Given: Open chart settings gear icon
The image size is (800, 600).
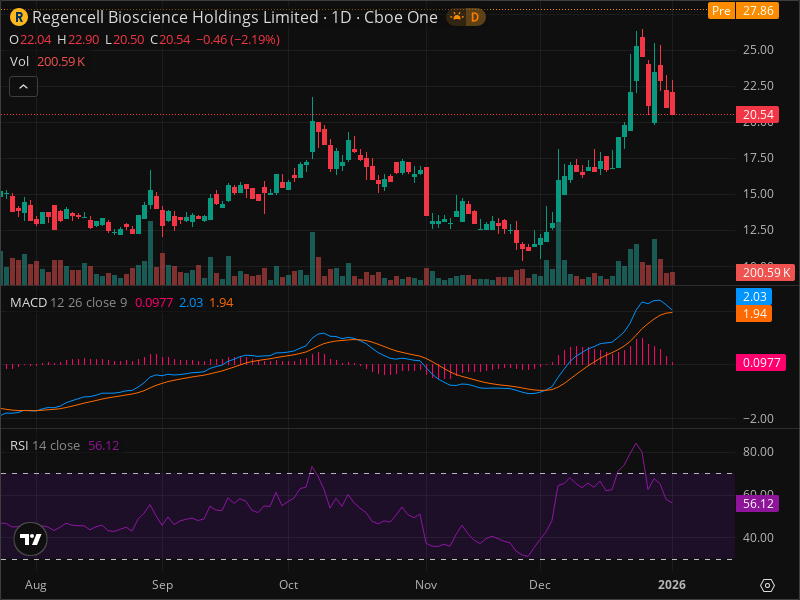Looking at the screenshot, I should [x=767, y=585].
